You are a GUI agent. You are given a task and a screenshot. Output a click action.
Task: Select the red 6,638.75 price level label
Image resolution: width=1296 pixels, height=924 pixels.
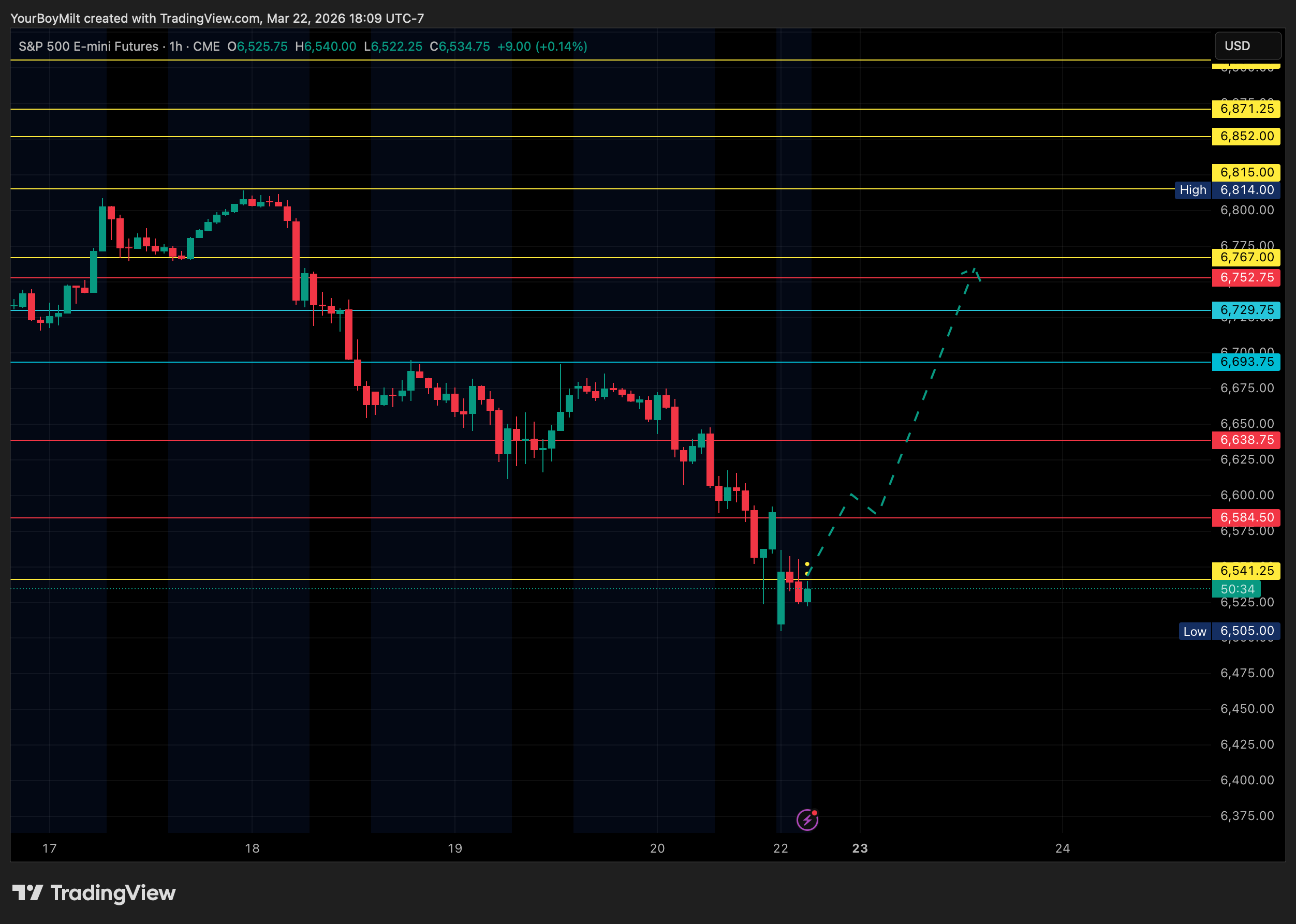[x=1246, y=440]
